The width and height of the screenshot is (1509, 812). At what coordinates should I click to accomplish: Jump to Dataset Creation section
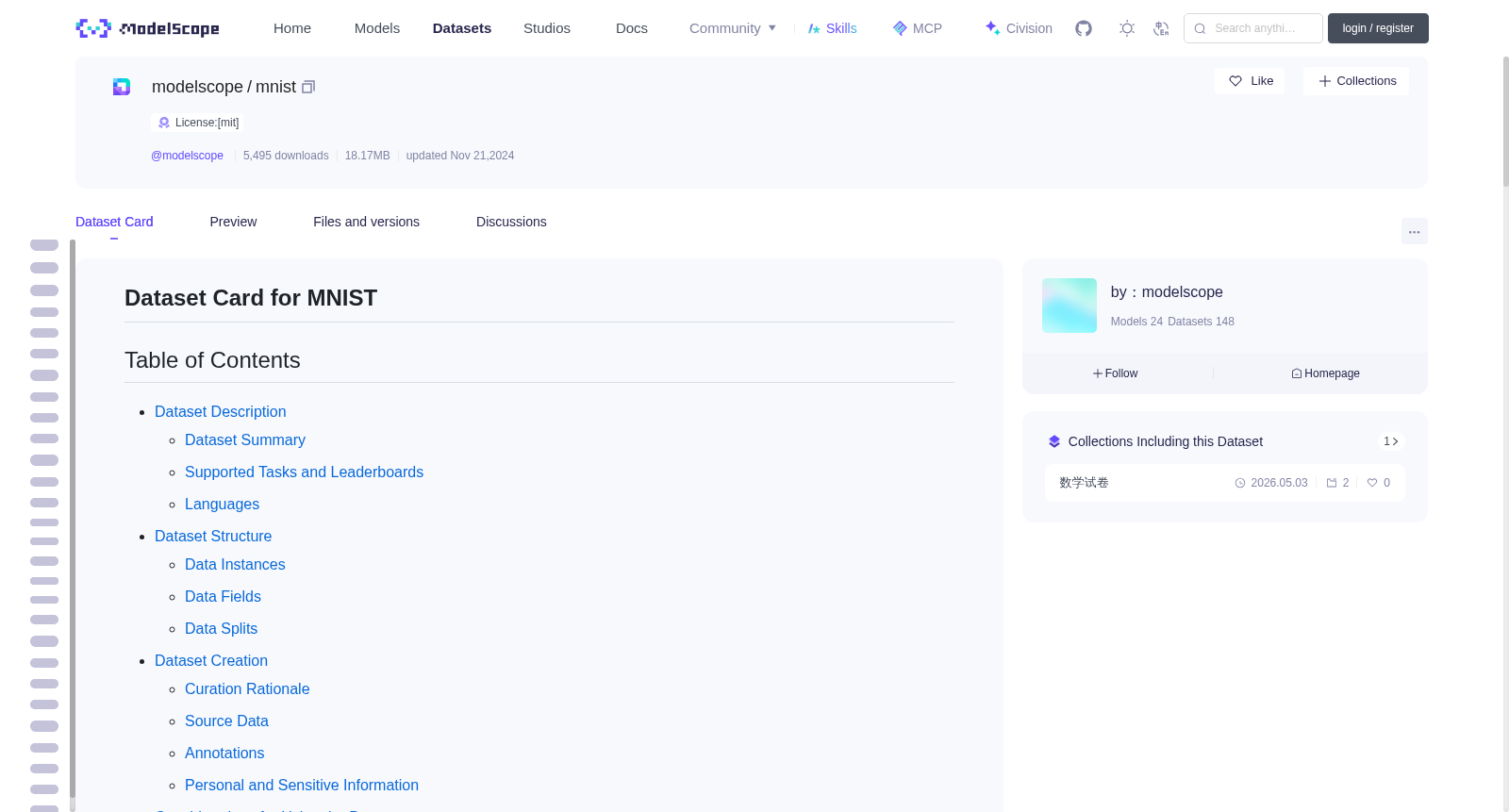click(x=211, y=660)
